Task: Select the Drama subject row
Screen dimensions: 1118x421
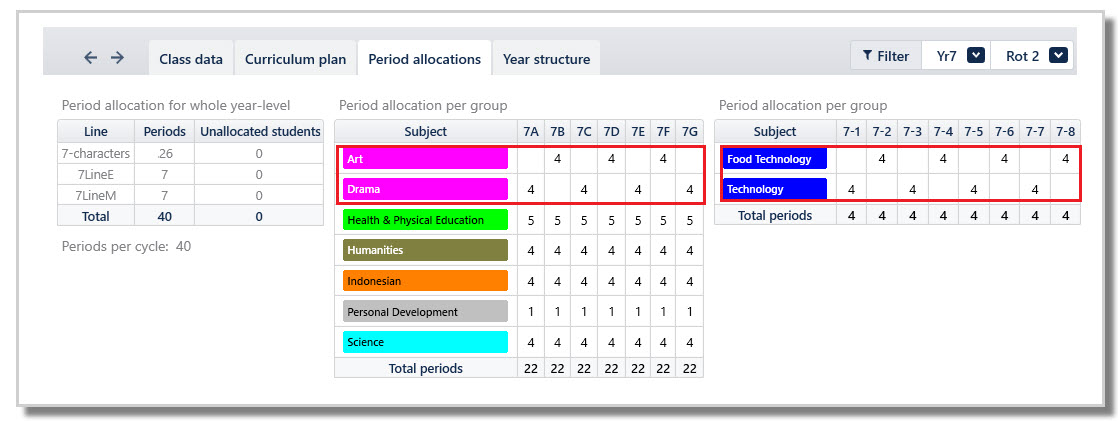Action: click(520, 189)
